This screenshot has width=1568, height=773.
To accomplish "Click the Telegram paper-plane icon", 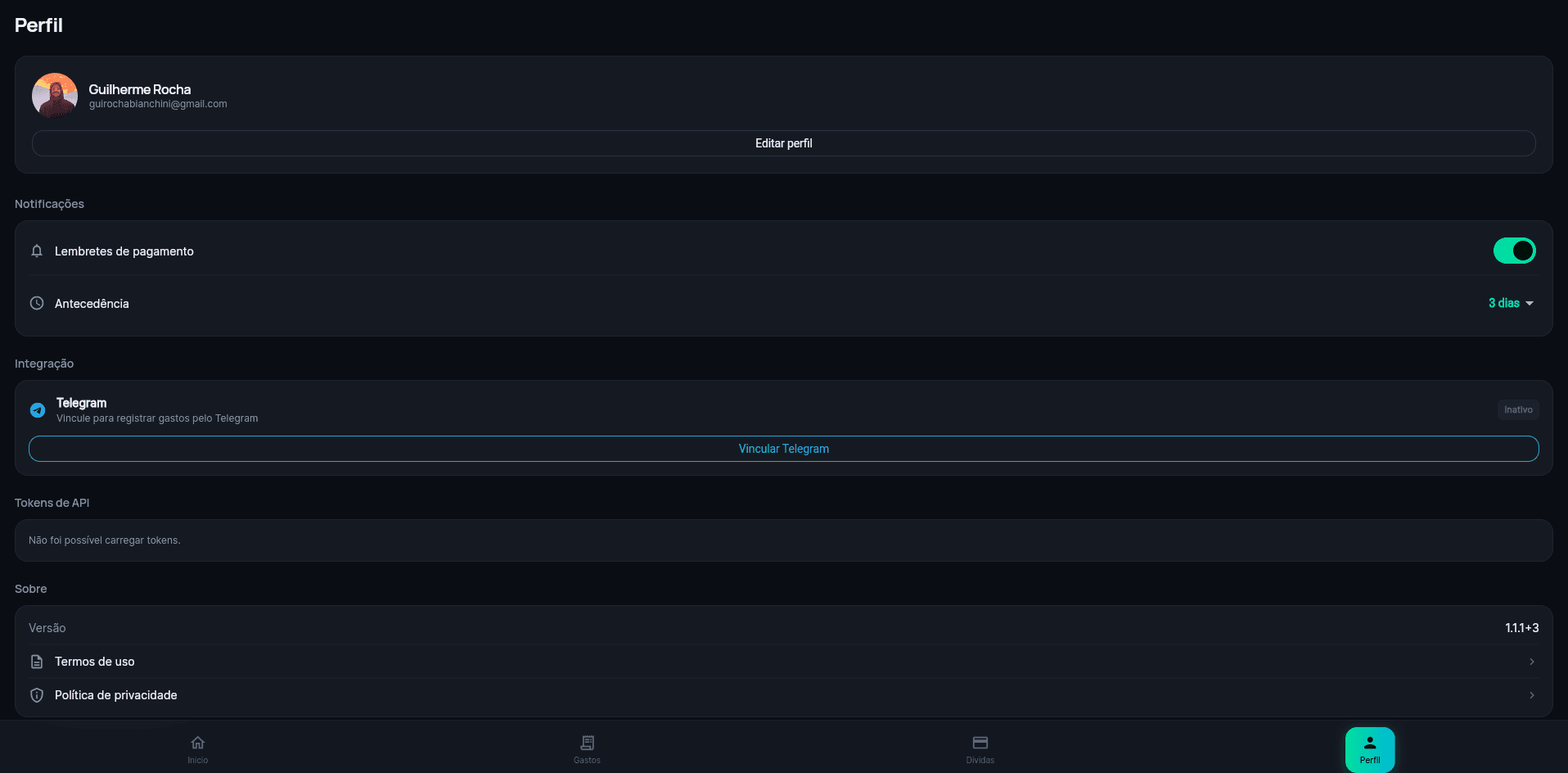I will click(38, 410).
